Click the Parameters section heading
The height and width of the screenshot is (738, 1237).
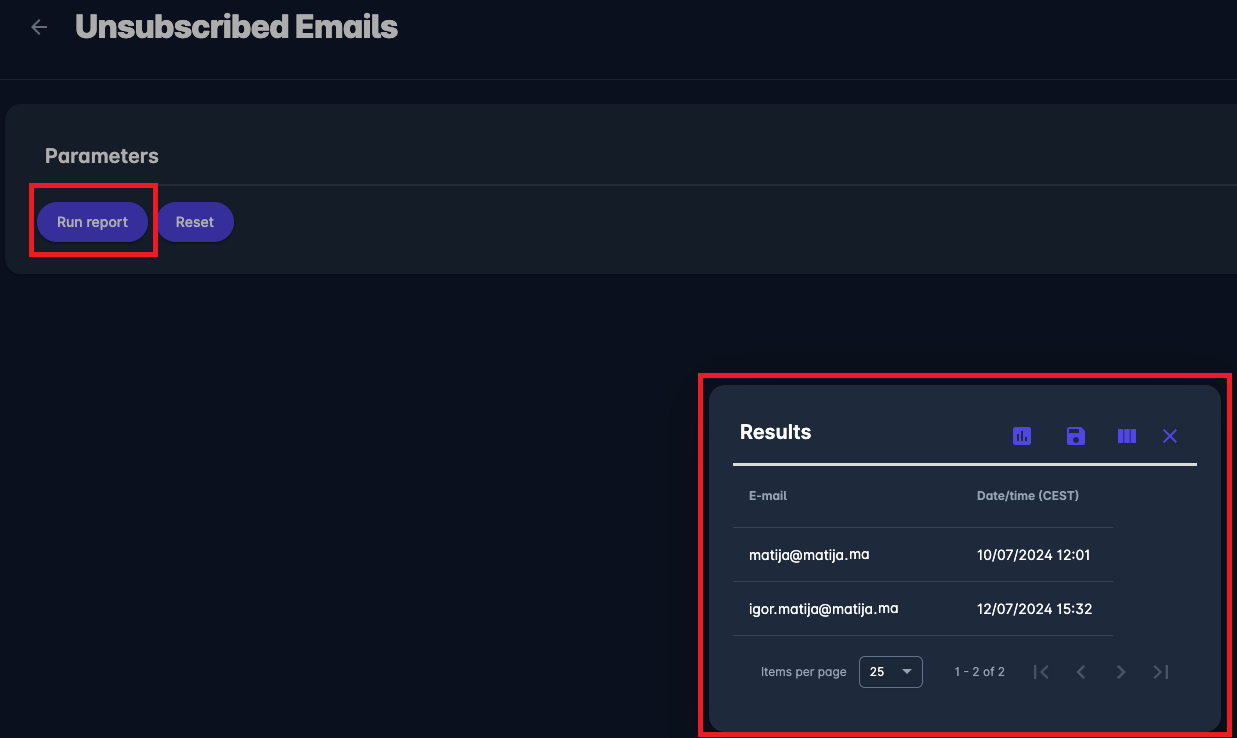102,156
